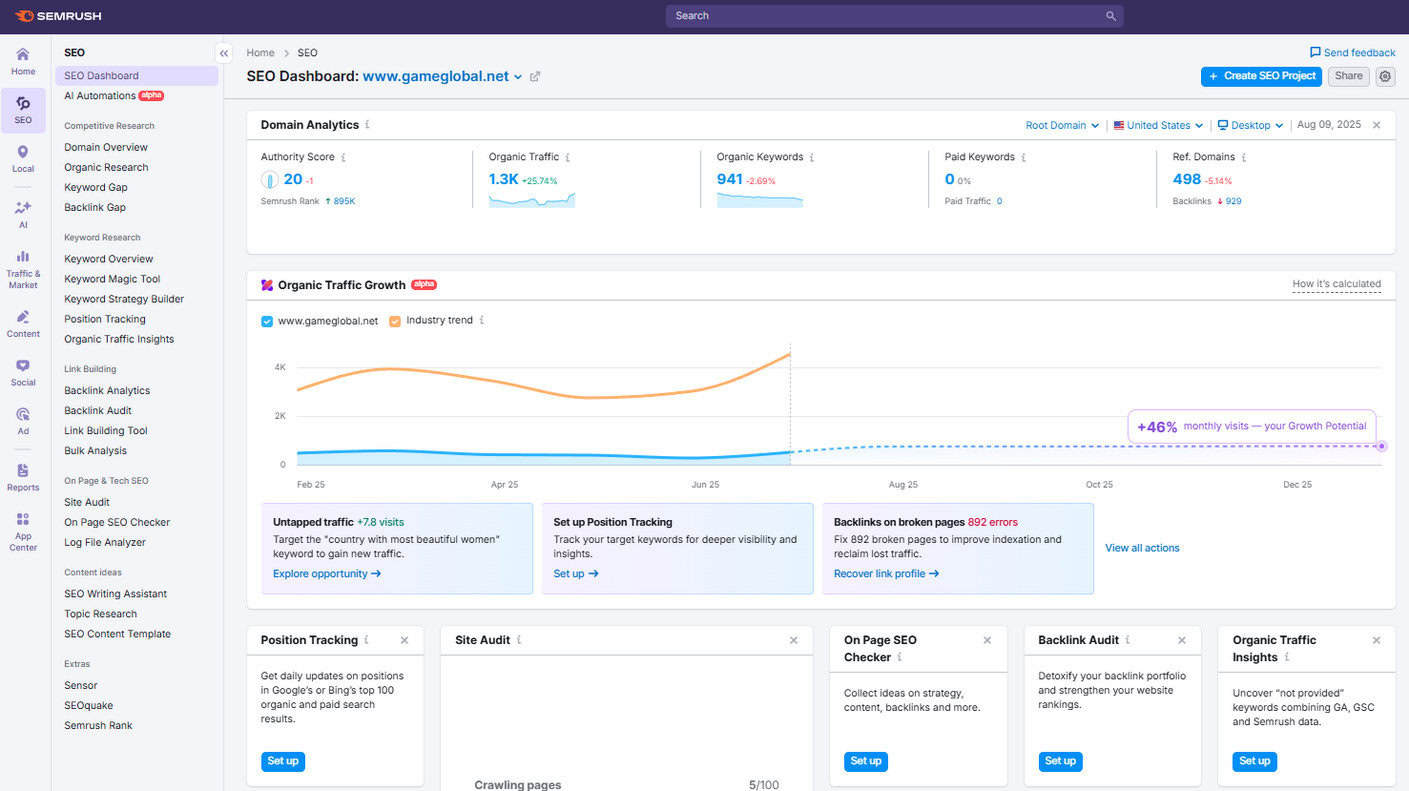Click the Share button
The width and height of the screenshot is (1409, 791).
(1348, 76)
